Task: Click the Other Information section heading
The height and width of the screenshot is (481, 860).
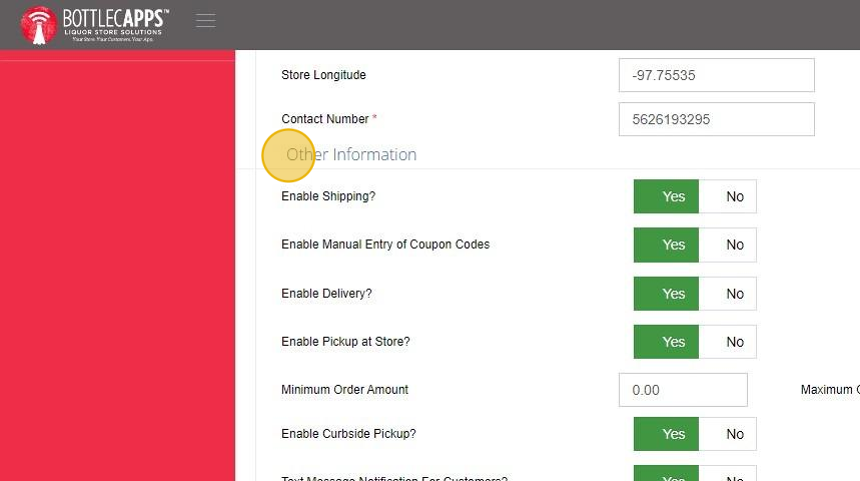Action: click(351, 155)
